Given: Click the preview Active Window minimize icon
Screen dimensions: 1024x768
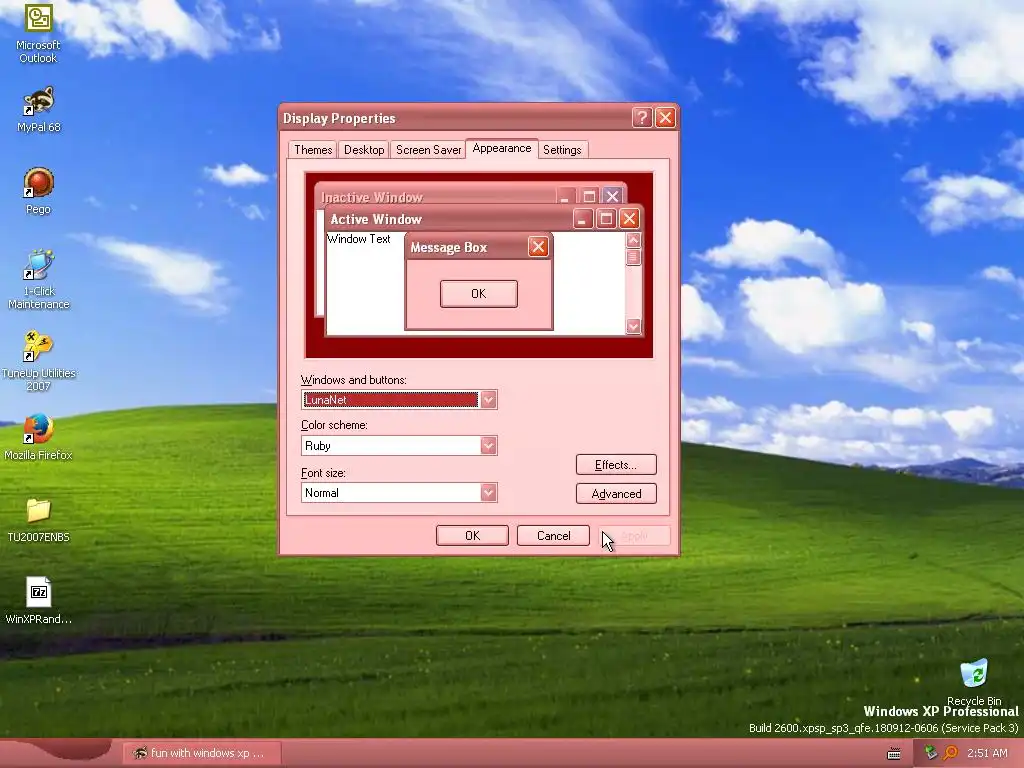Looking at the screenshot, I should point(583,219).
